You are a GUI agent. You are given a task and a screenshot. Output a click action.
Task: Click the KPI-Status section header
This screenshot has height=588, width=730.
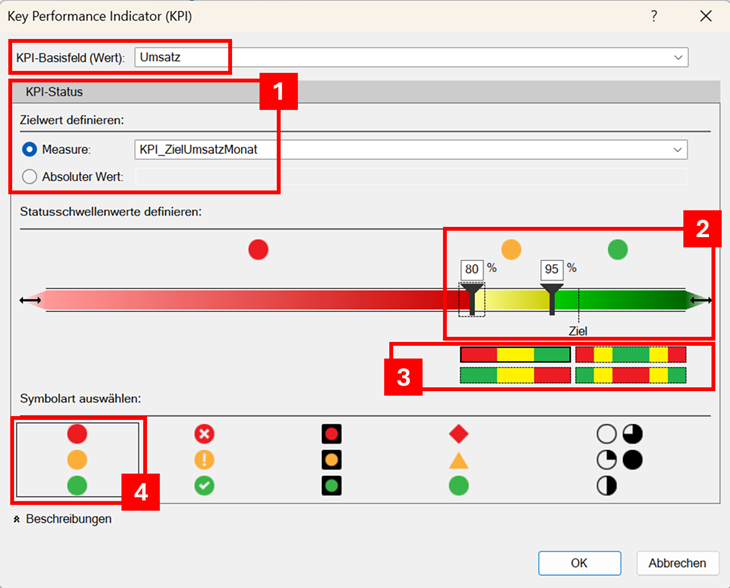point(54,91)
